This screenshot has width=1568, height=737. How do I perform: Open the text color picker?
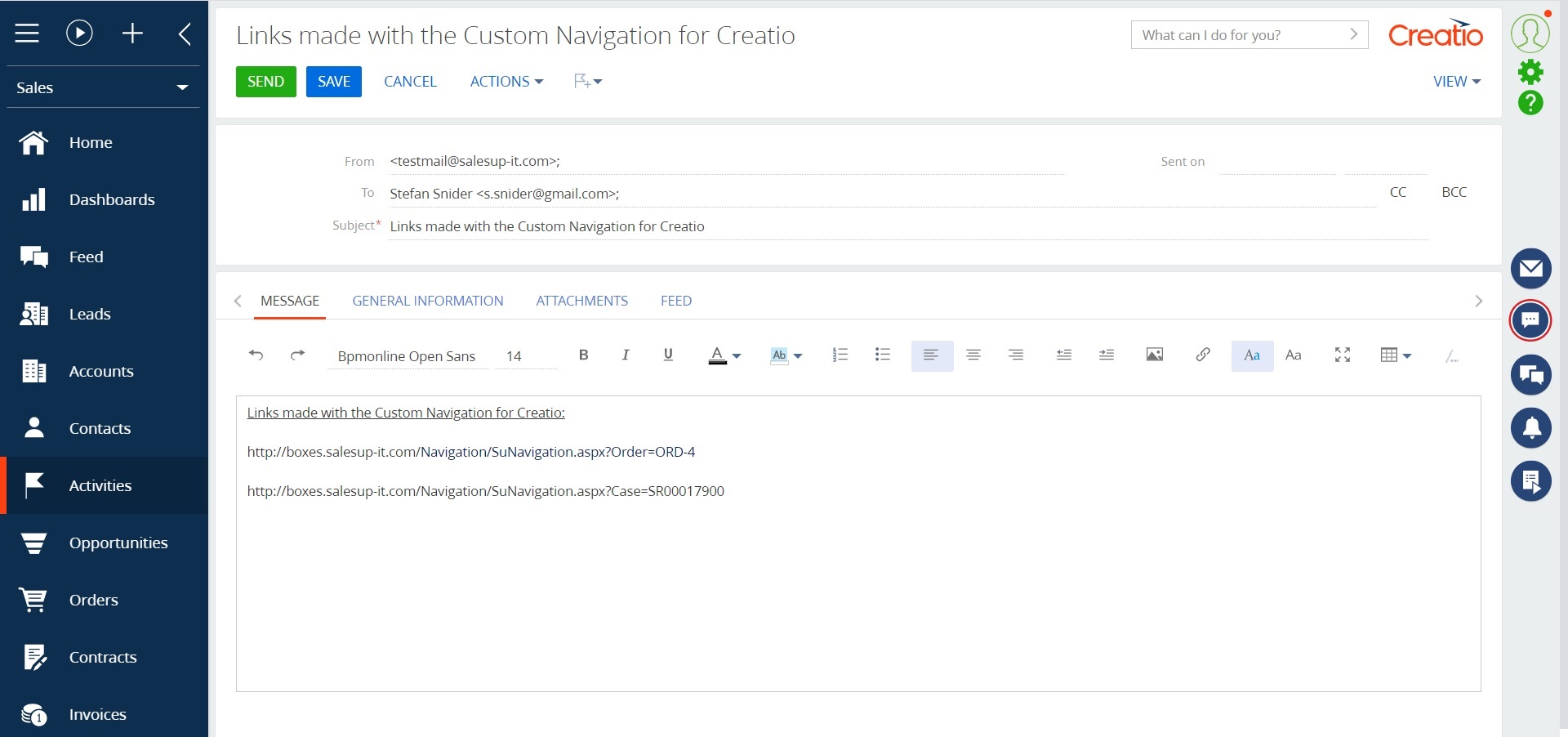point(724,355)
